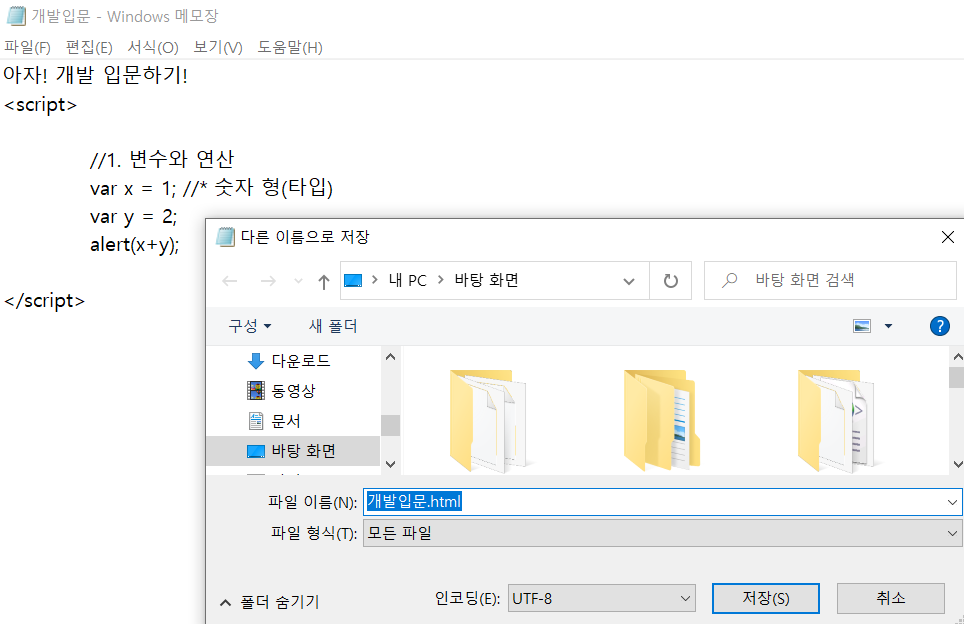Viewport: 964px width, 624px height.
Task: Click the closing </script> line
Action: [x=44, y=301]
